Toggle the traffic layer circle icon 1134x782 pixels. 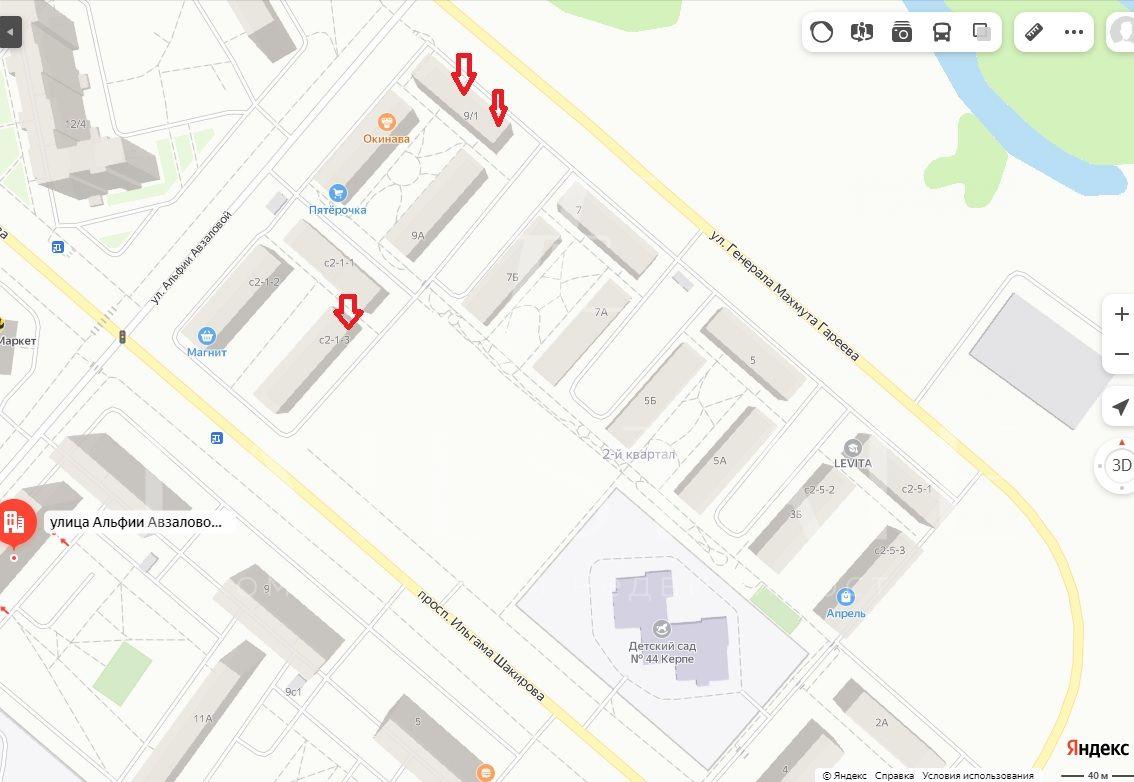click(822, 32)
